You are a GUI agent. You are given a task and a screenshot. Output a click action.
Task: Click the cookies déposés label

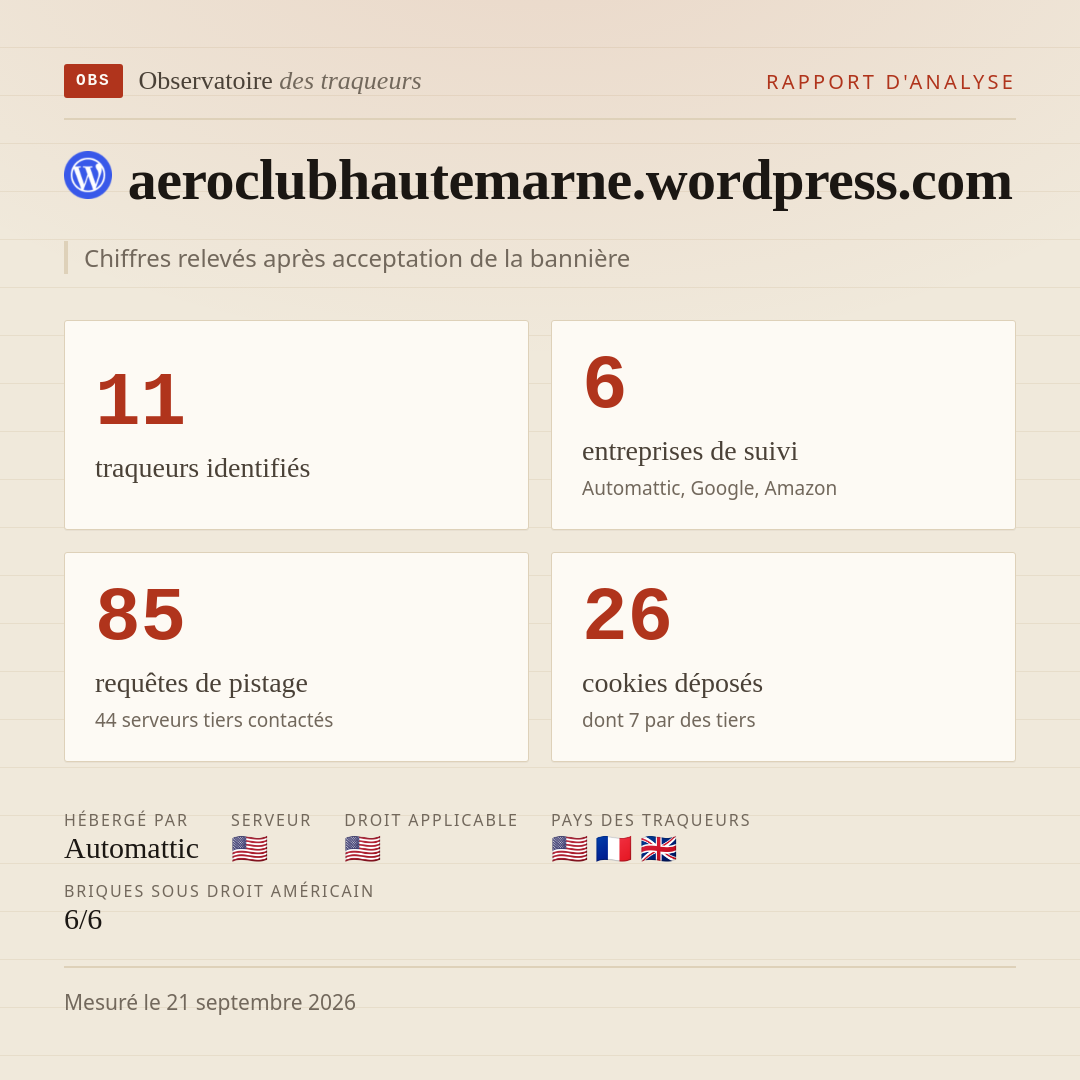(x=672, y=683)
